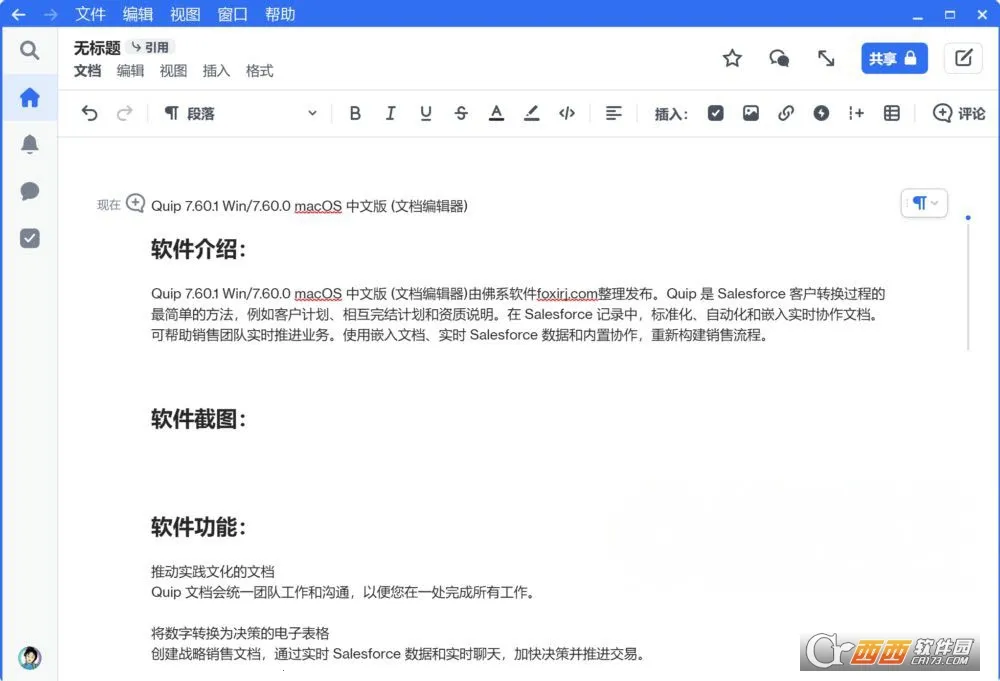Click the undo arrow icon
Screen dimensions: 1000x681
pos(89,113)
